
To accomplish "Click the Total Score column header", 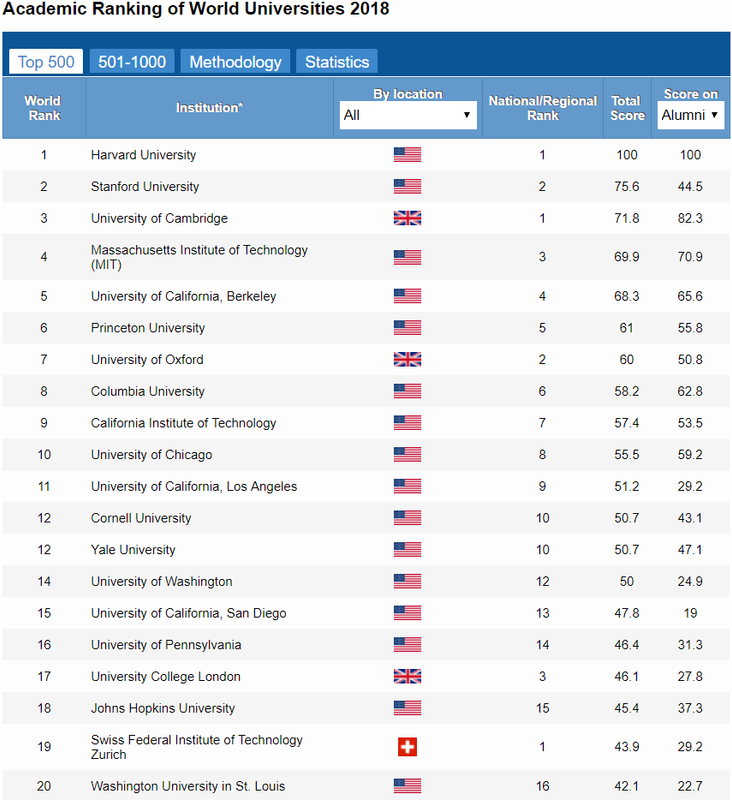I will pos(627,108).
